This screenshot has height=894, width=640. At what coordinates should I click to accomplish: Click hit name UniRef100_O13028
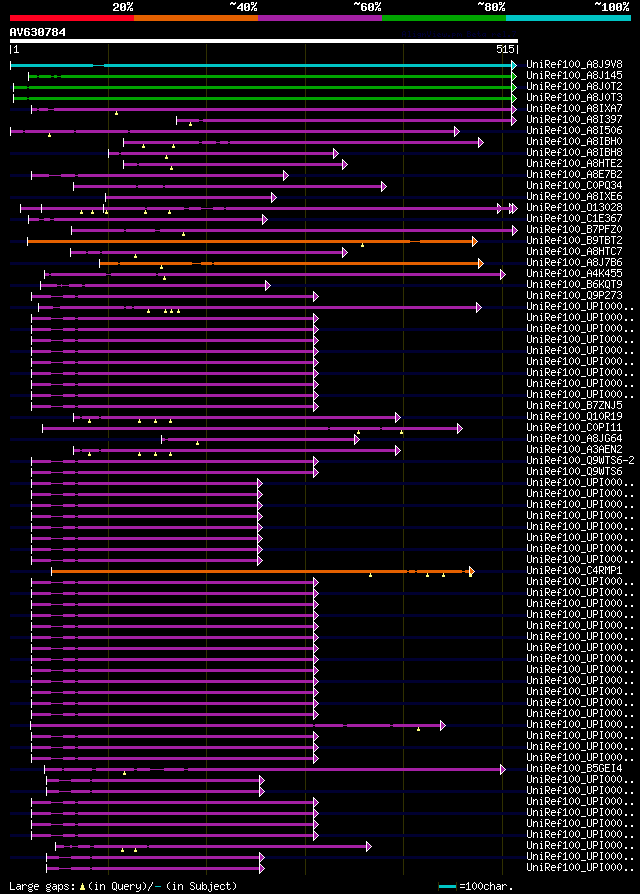pyautogui.click(x=574, y=208)
